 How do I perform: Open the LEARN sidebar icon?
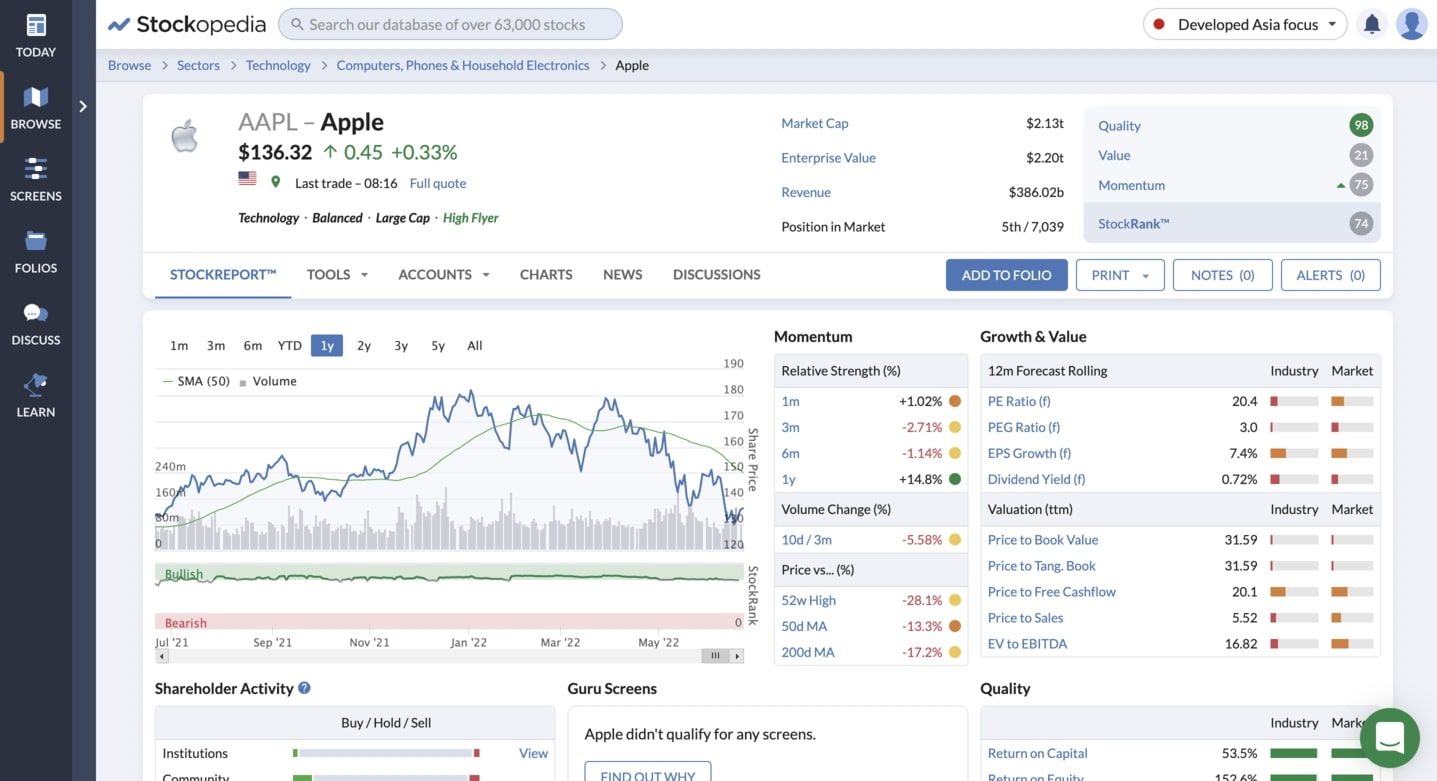35,393
